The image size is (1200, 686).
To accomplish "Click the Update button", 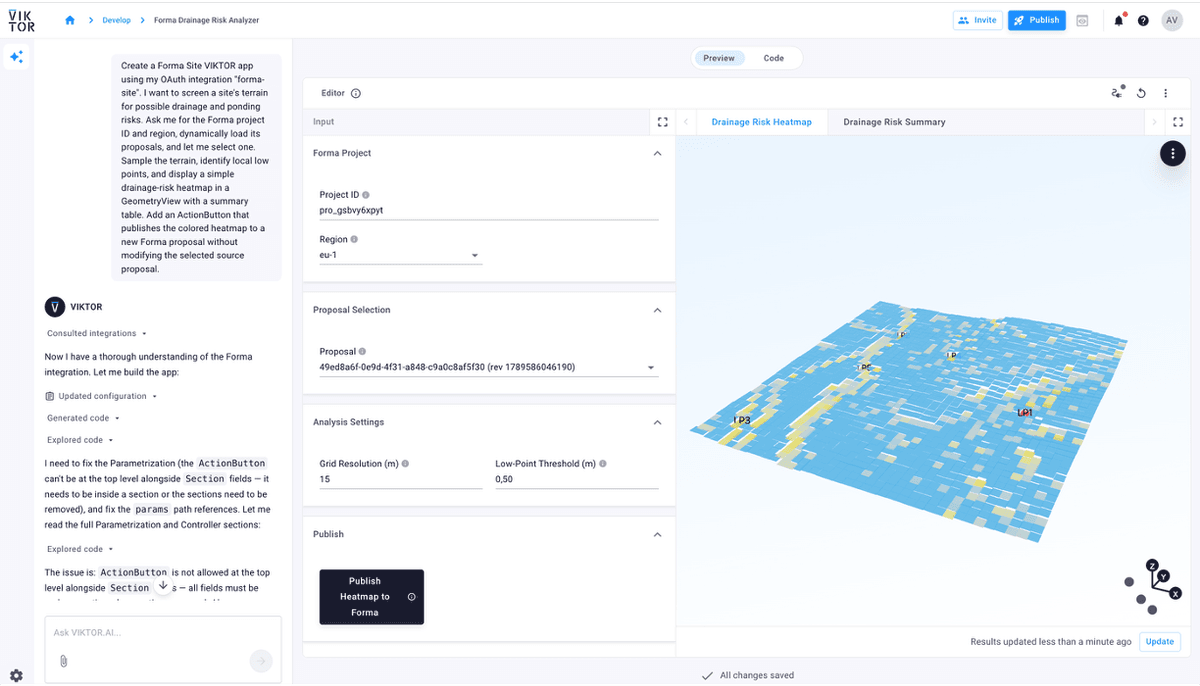I will (x=1160, y=642).
